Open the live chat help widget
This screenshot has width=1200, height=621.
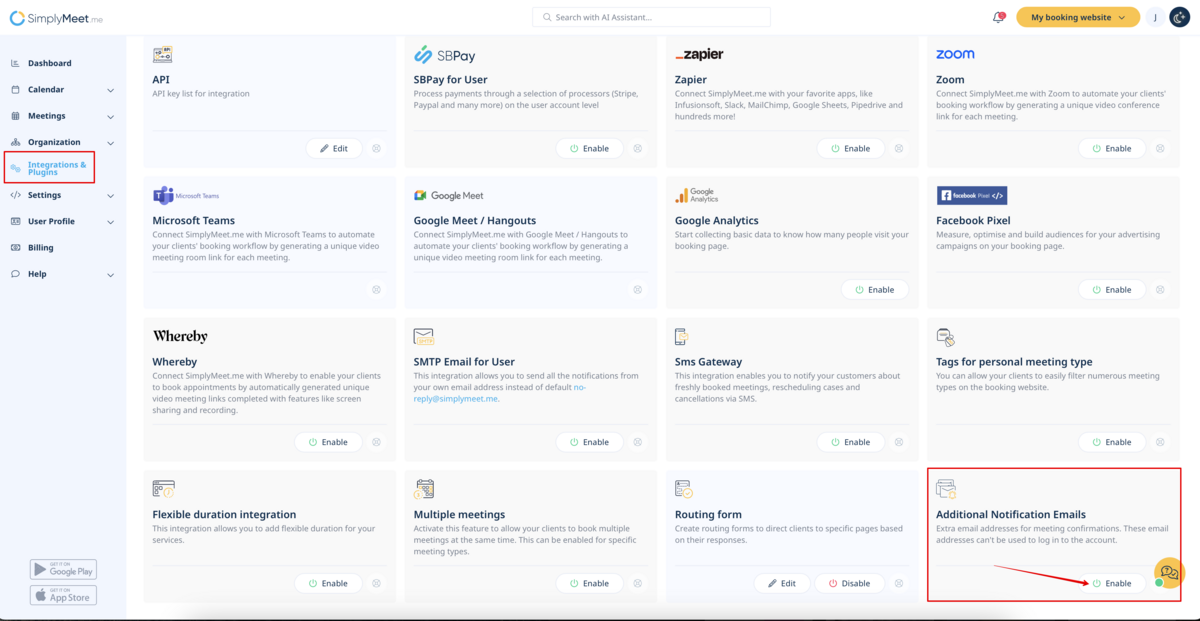1169,572
